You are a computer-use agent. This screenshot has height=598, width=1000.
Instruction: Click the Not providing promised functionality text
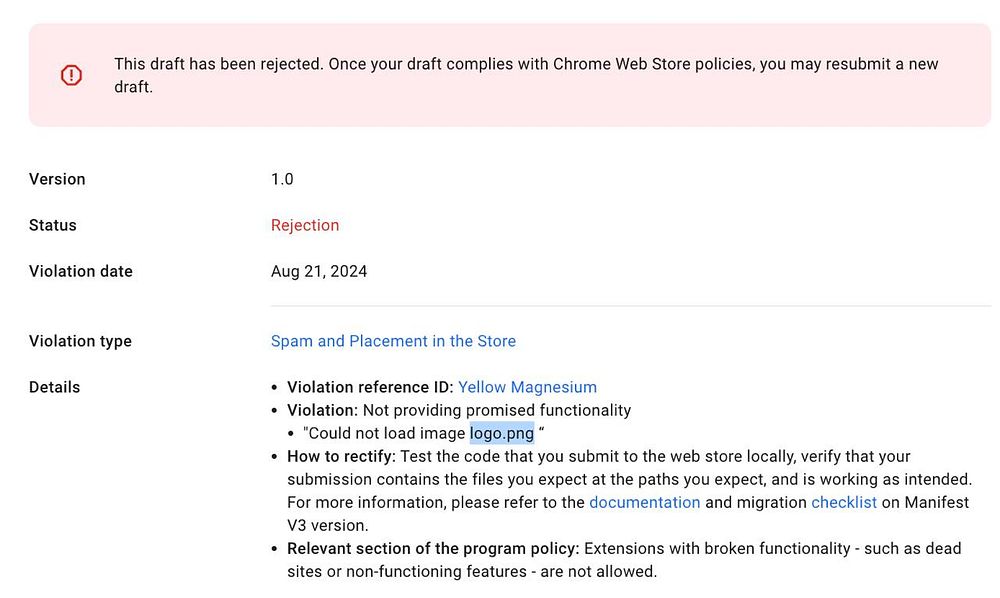click(497, 410)
